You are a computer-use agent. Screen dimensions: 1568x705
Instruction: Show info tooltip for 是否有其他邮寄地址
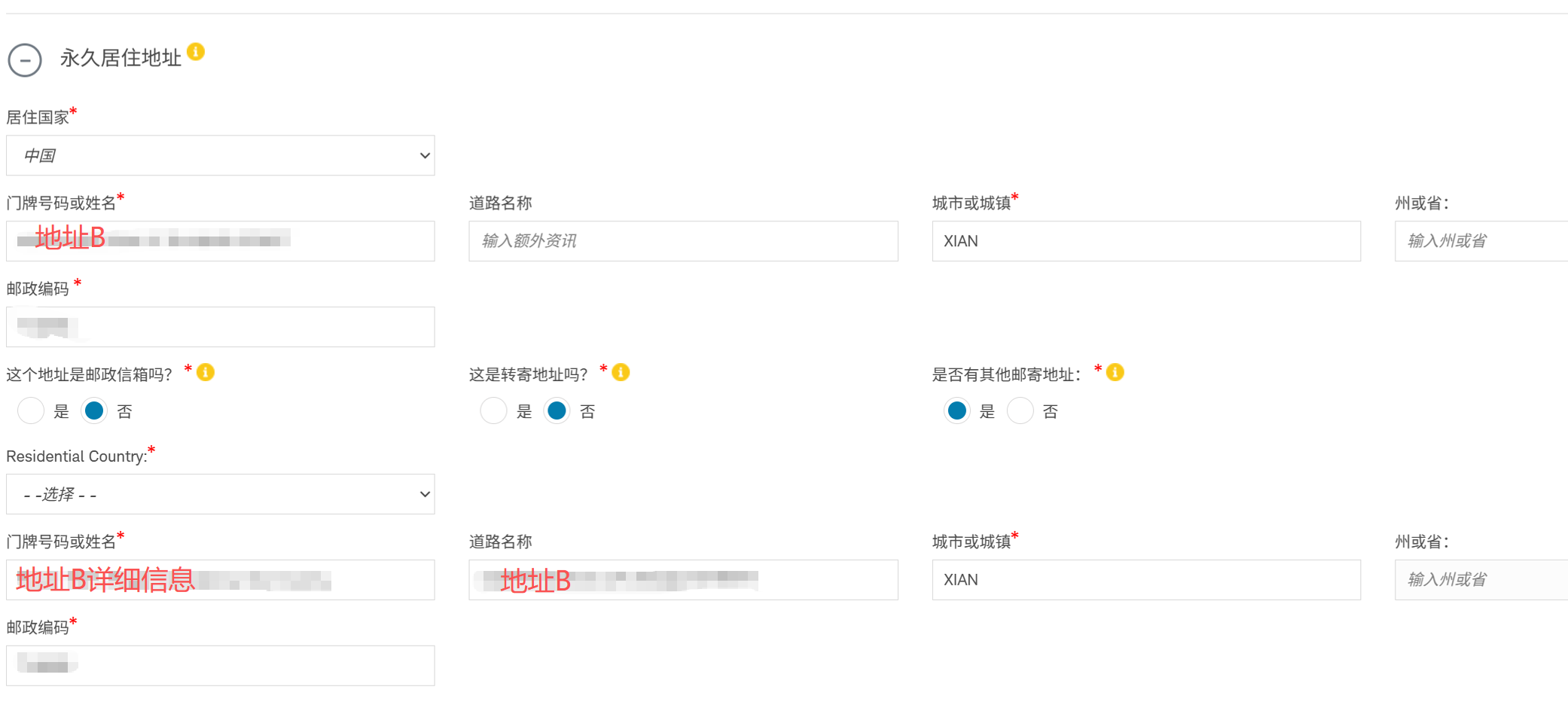pos(1115,372)
